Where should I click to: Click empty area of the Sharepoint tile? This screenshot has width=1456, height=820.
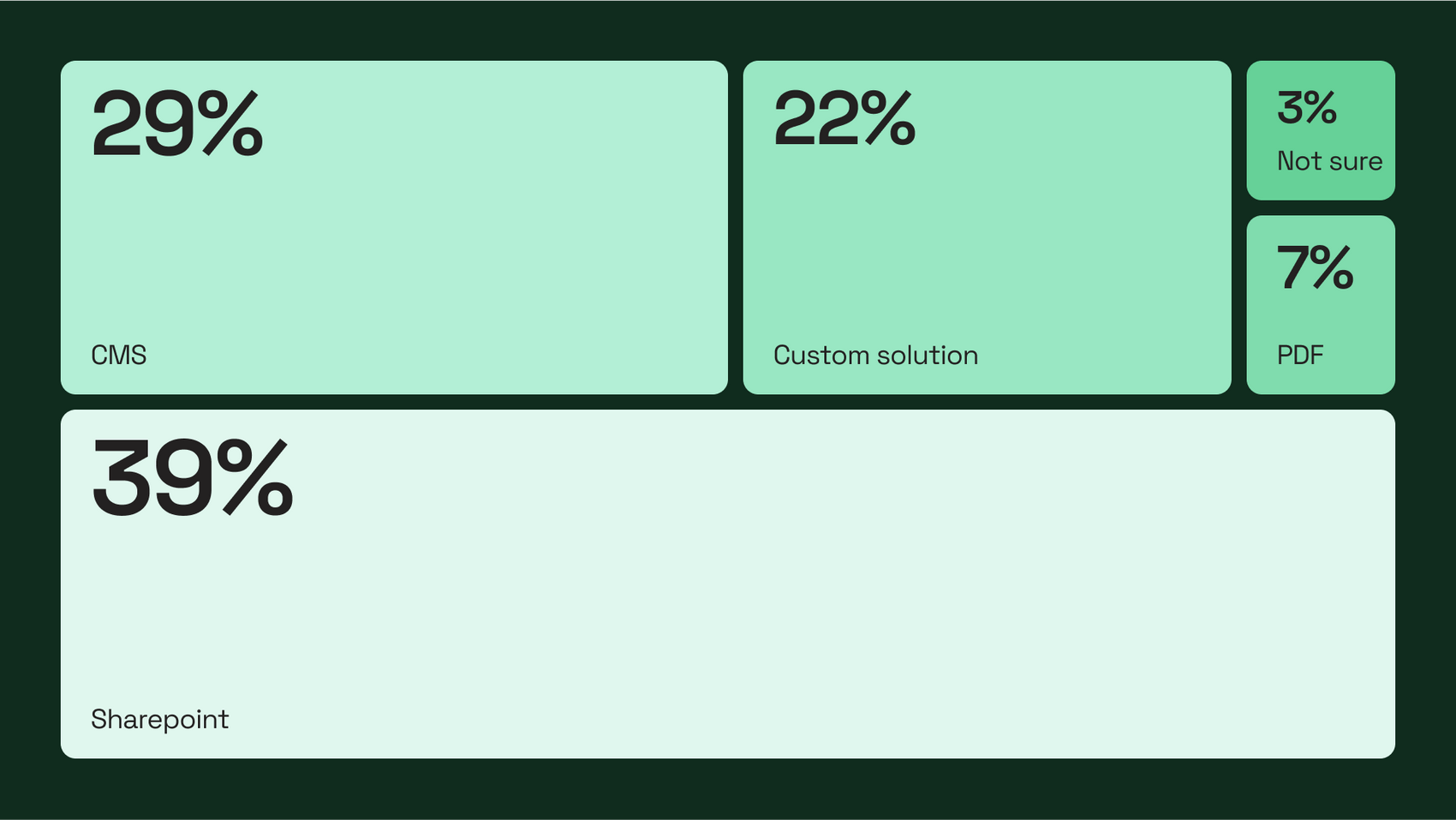coord(771,600)
